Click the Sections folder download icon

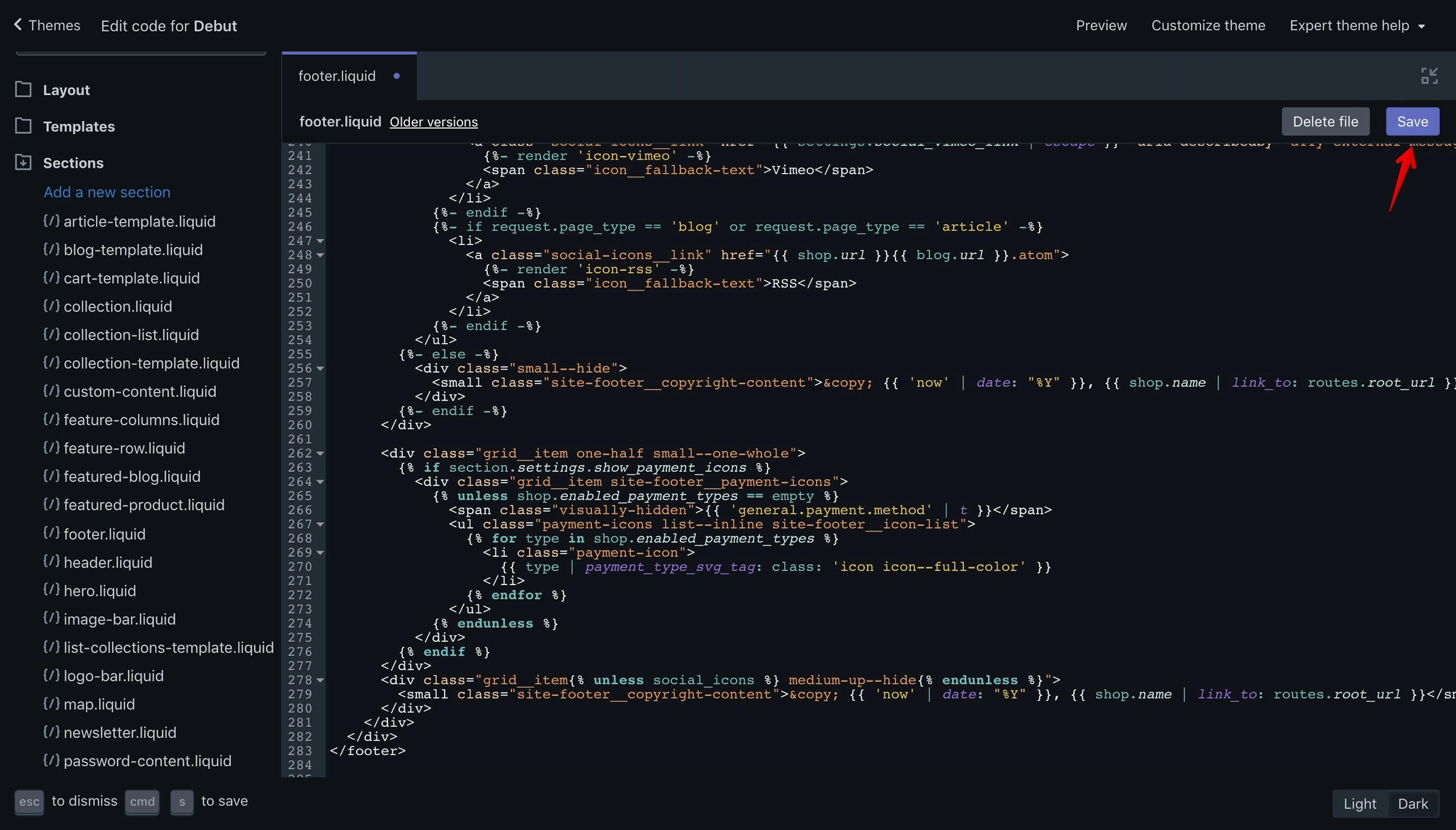pyautogui.click(x=23, y=162)
